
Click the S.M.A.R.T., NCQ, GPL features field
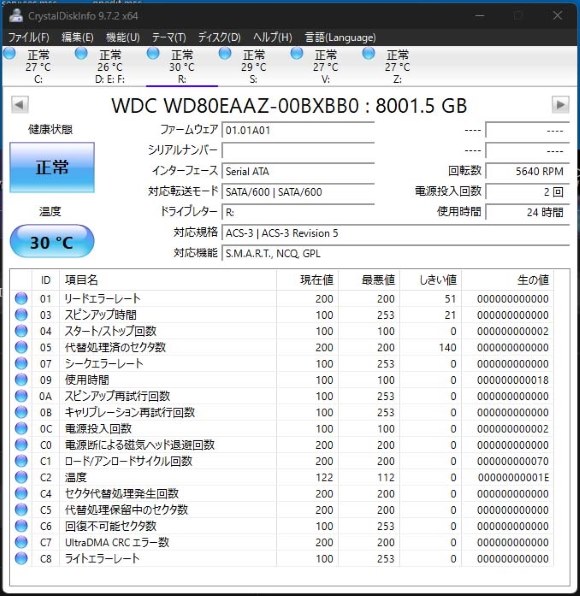click(395, 254)
